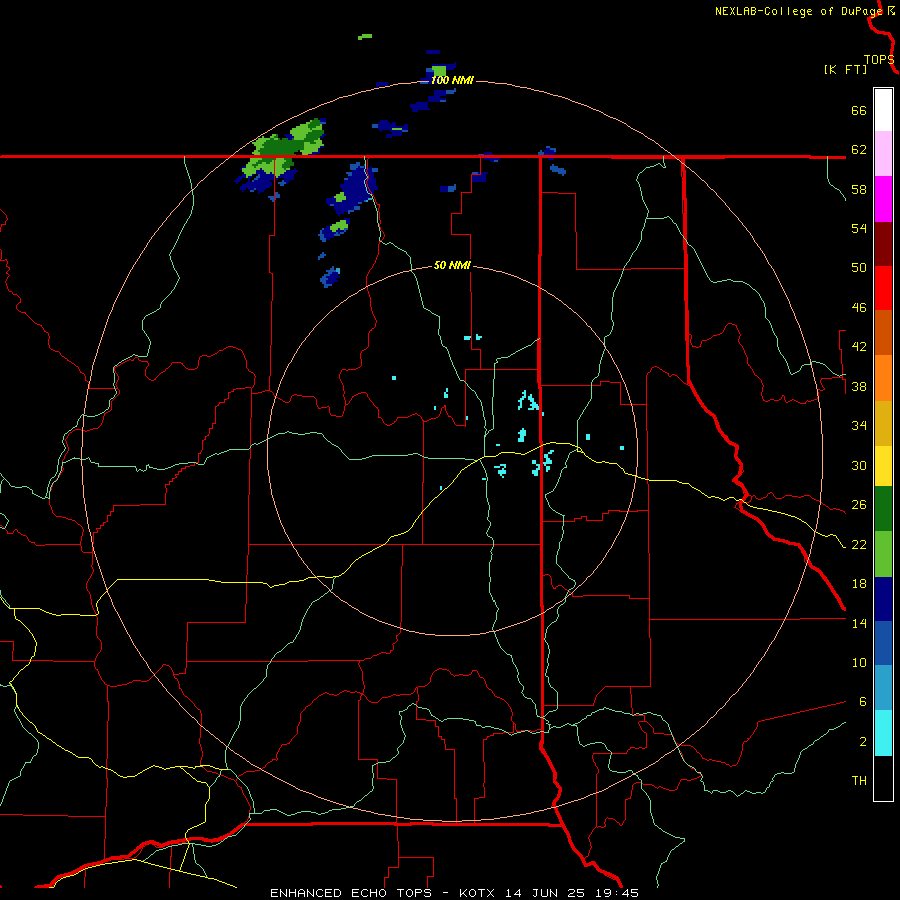Viewport: 900px width, 900px height.
Task: Click the legend value 46
Action: pos(859,308)
